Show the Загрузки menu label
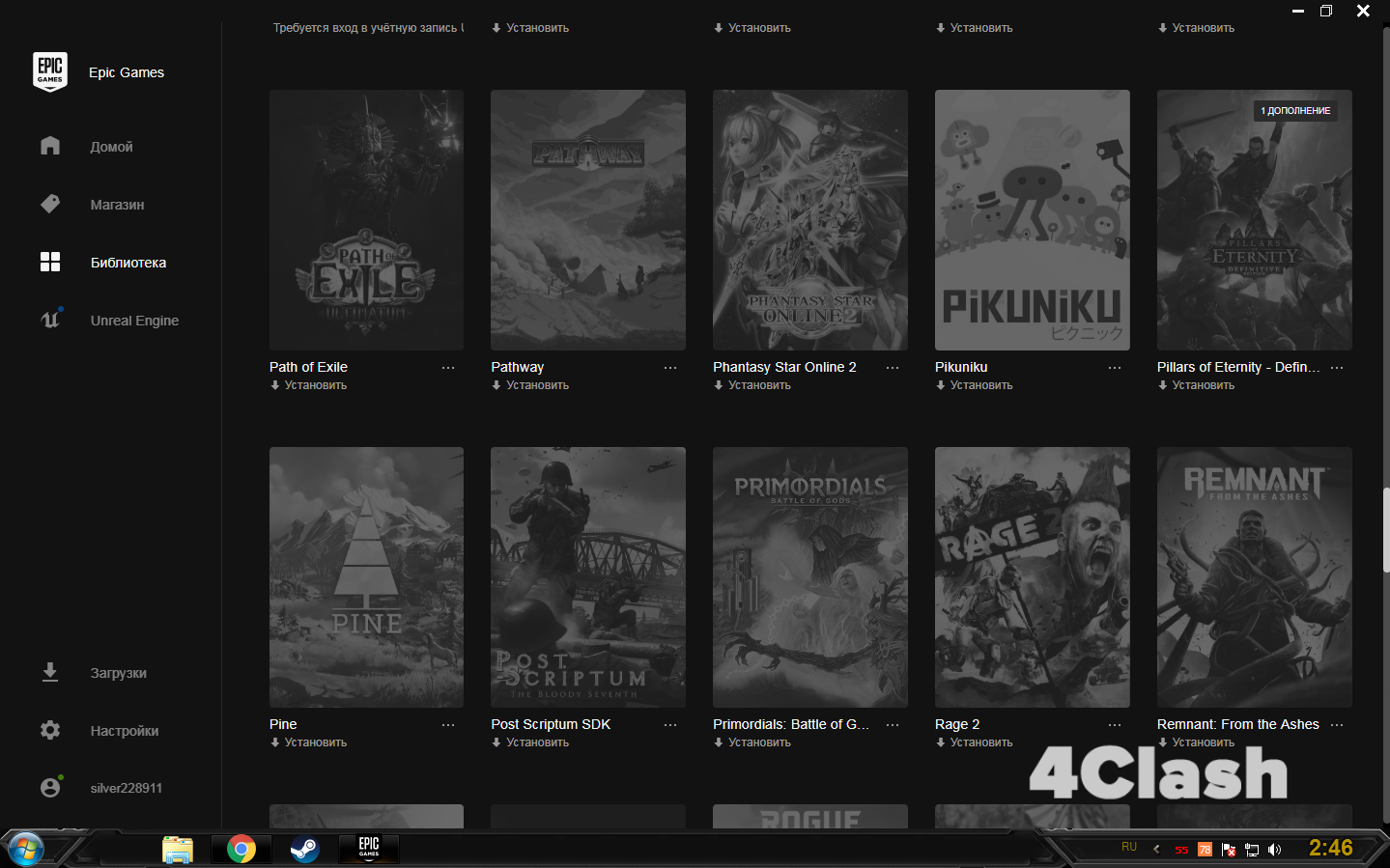The width and height of the screenshot is (1390, 868). 119,673
